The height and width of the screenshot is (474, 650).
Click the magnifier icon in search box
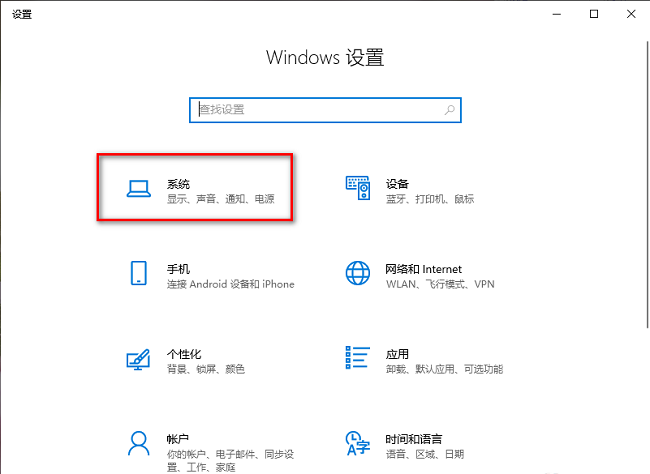(x=450, y=110)
